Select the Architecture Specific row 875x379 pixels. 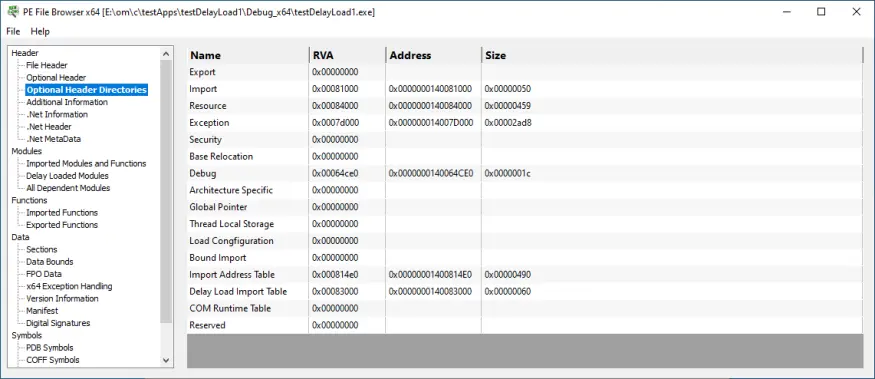click(x=525, y=190)
